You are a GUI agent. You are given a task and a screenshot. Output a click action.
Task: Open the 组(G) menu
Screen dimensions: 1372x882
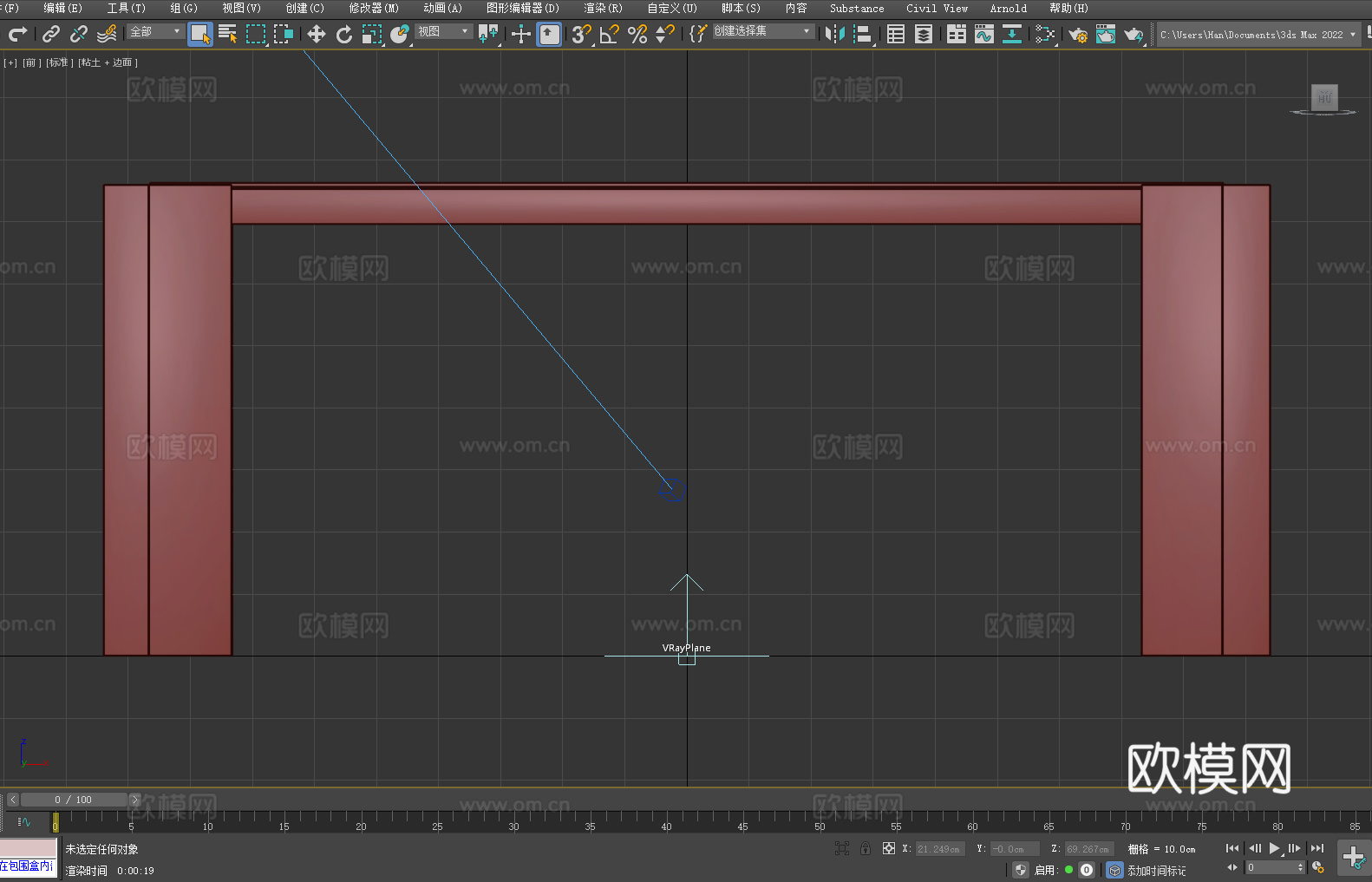click(x=184, y=8)
